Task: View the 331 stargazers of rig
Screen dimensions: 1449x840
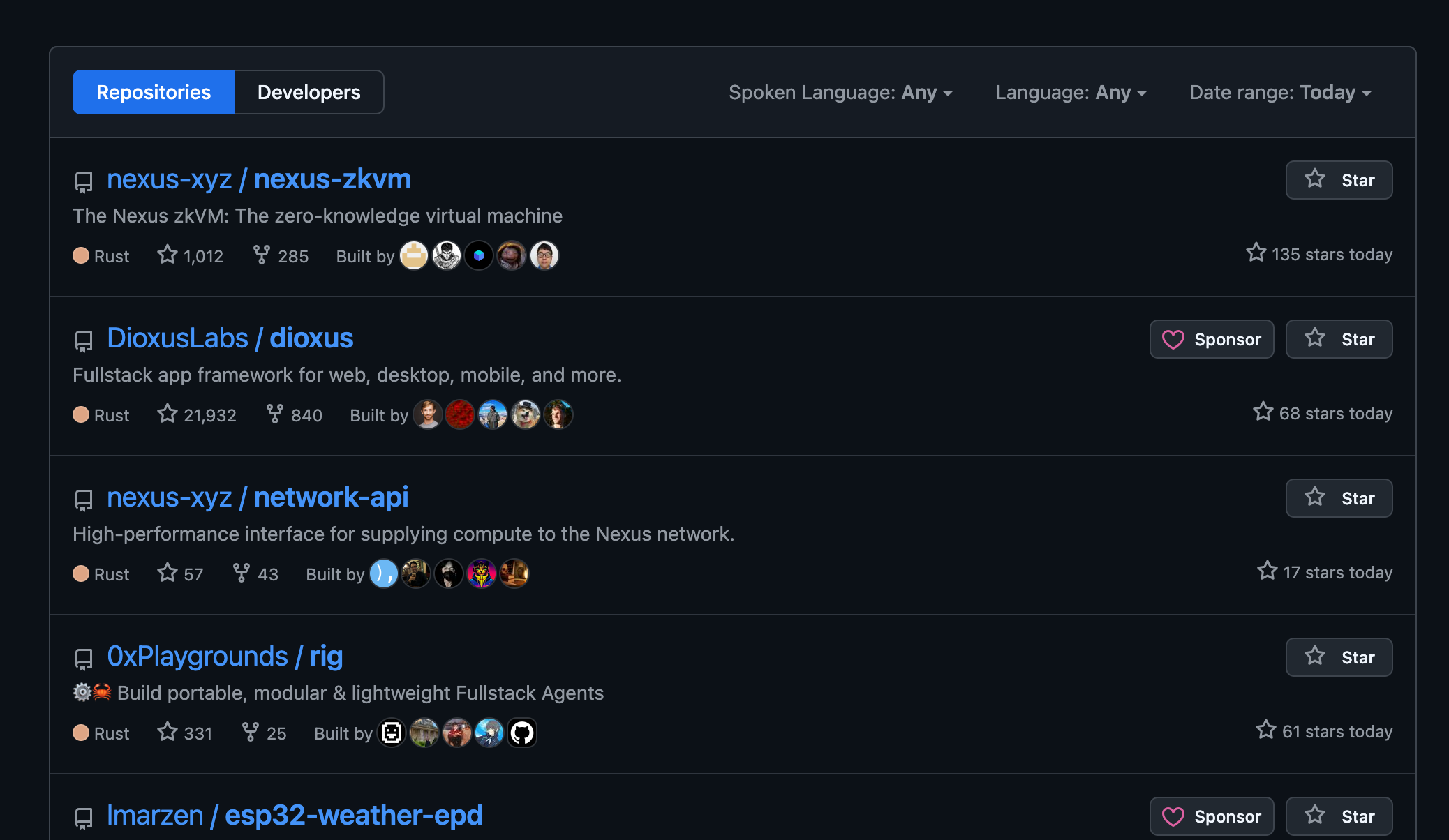Action: coord(185,733)
